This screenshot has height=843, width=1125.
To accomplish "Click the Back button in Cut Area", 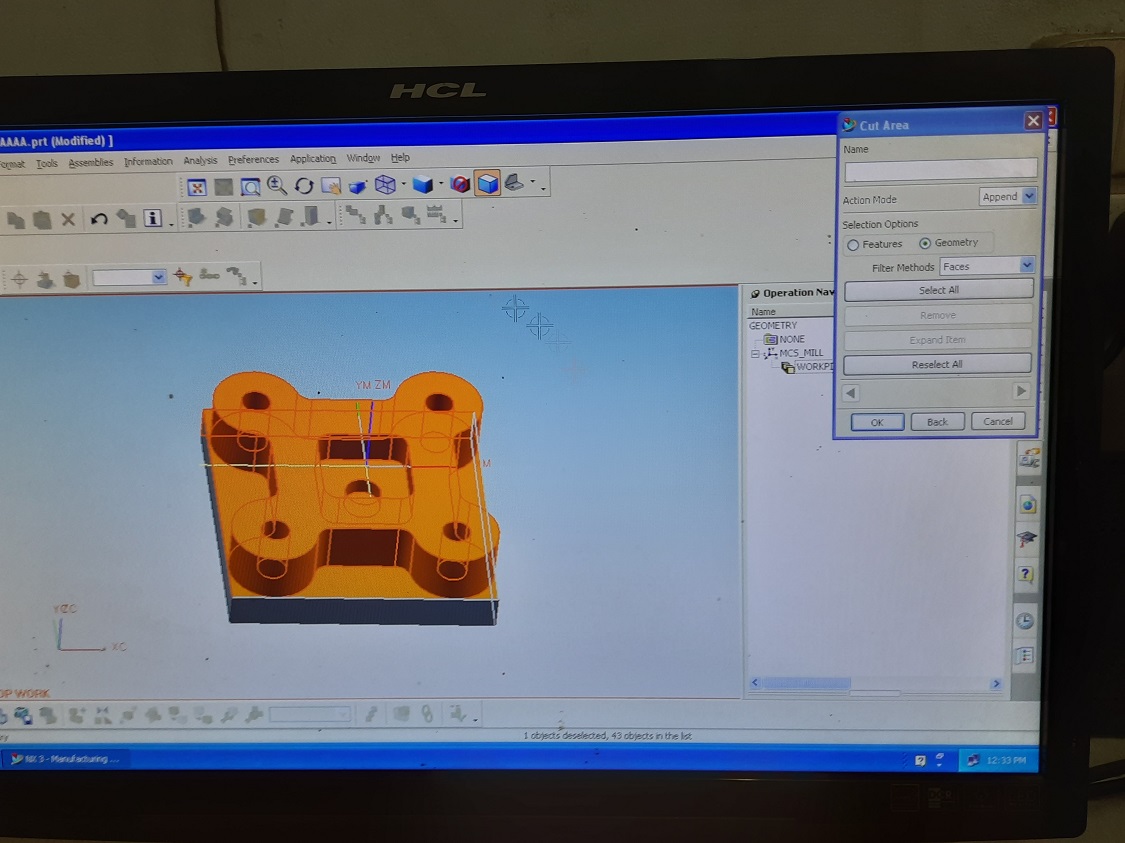I will pyautogui.click(x=936, y=422).
